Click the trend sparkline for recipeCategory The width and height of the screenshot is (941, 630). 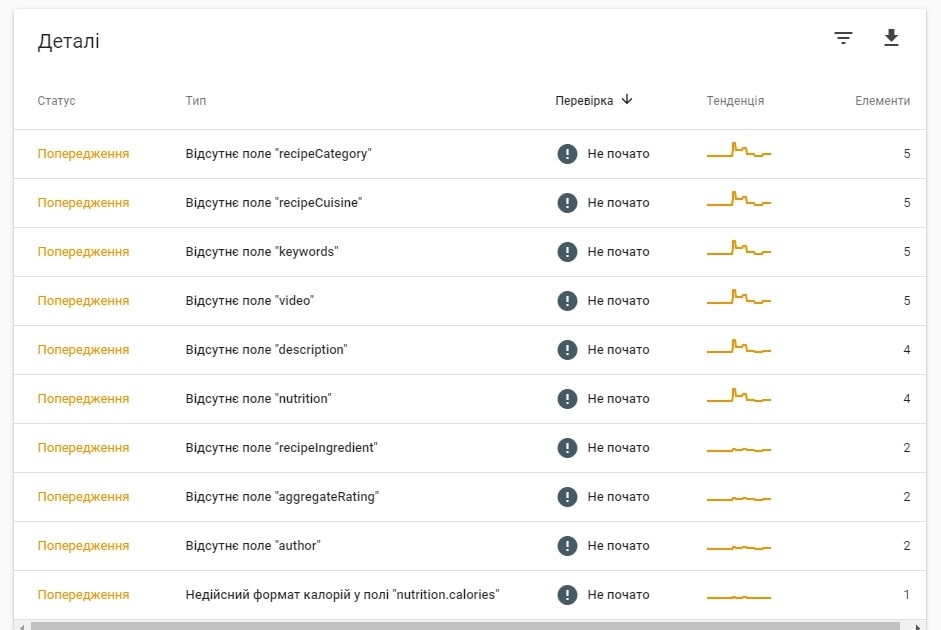coord(739,153)
